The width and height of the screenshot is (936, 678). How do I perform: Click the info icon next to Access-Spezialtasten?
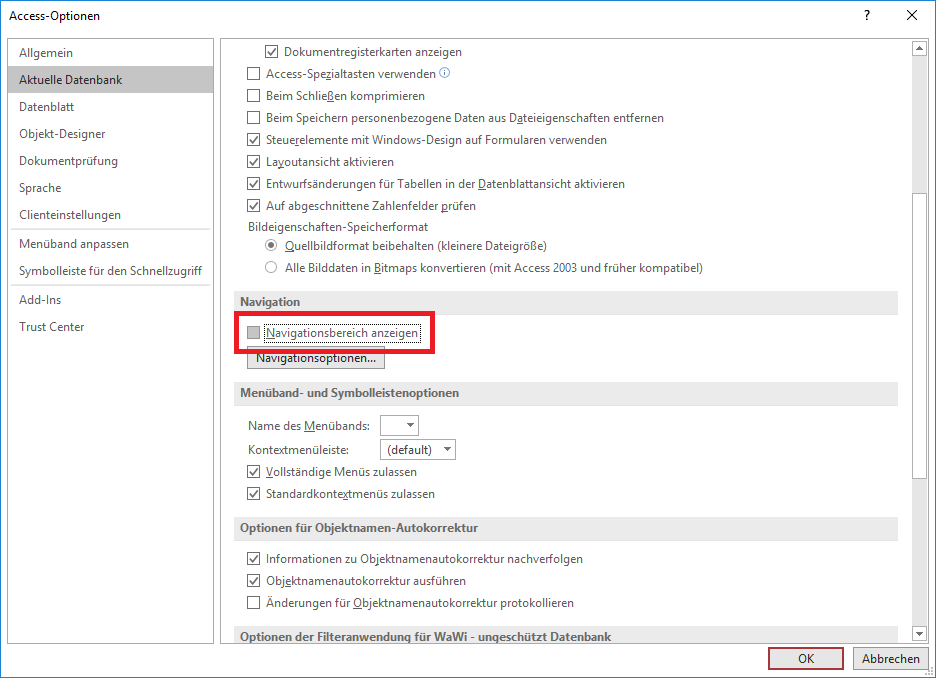point(445,73)
